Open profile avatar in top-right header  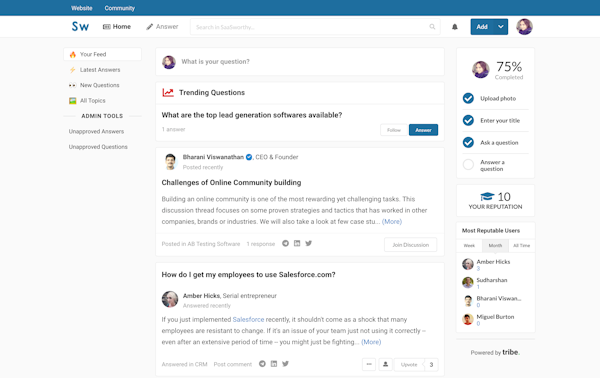(x=524, y=27)
